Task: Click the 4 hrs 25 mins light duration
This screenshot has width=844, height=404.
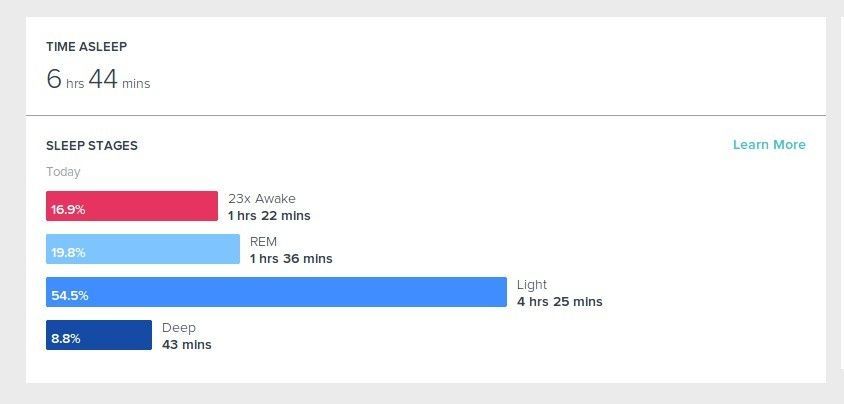Action: 560,302
